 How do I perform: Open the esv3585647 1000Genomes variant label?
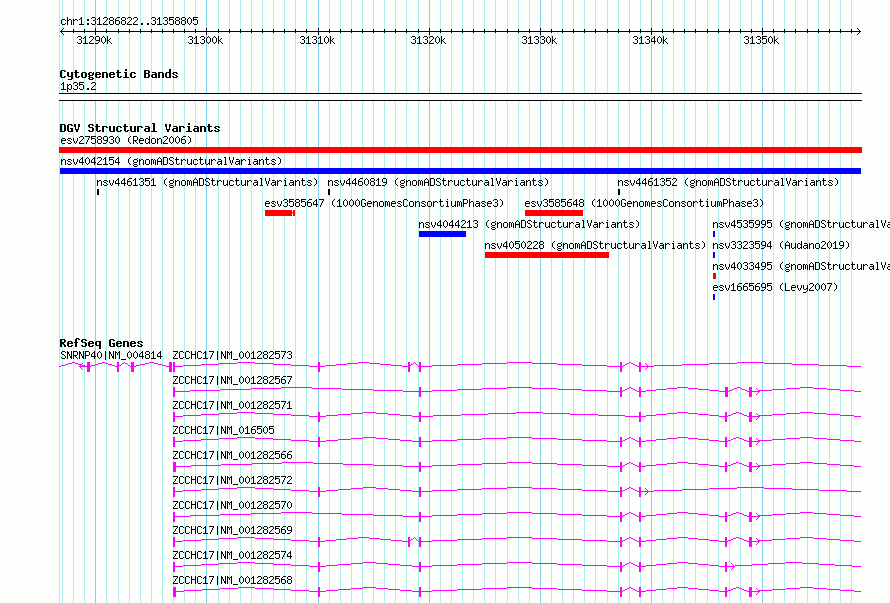coord(384,203)
